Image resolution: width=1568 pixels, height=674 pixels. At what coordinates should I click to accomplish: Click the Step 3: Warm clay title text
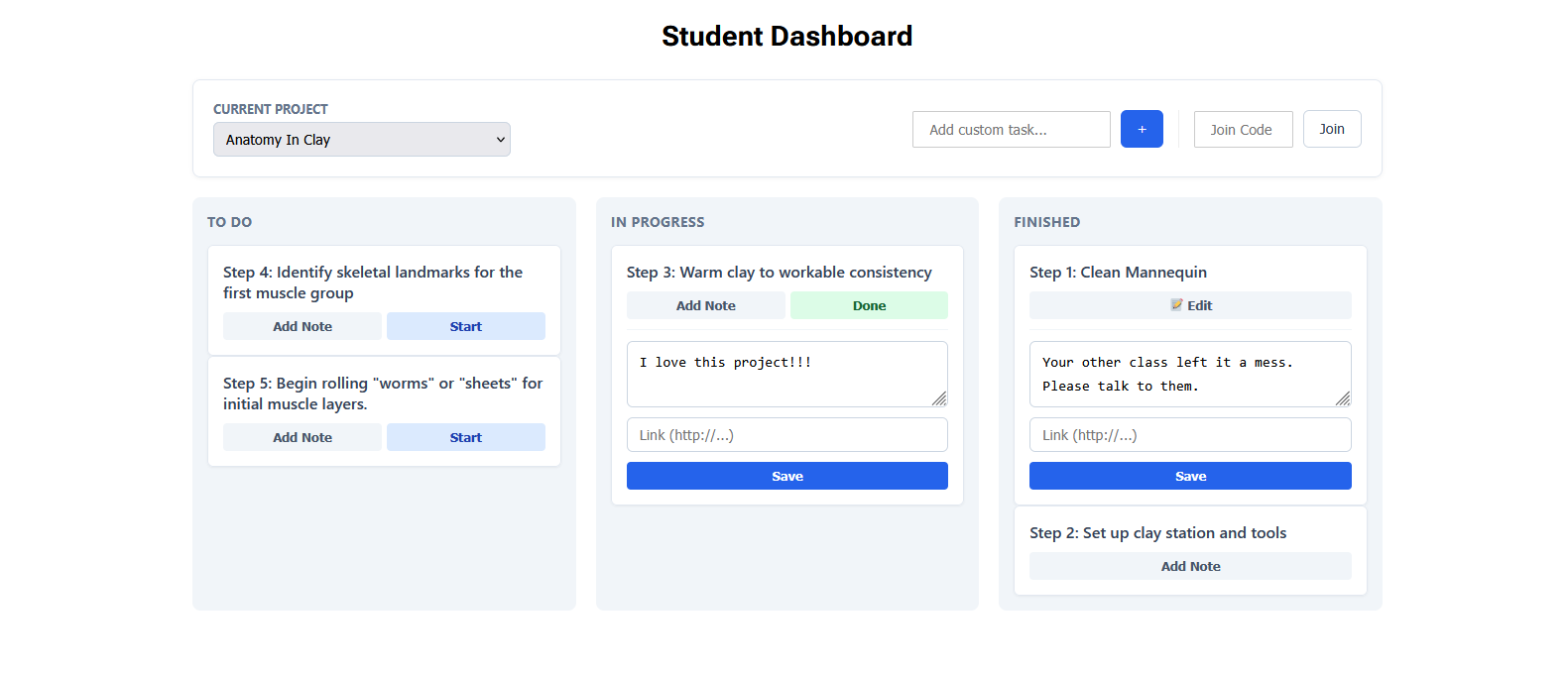(780, 273)
